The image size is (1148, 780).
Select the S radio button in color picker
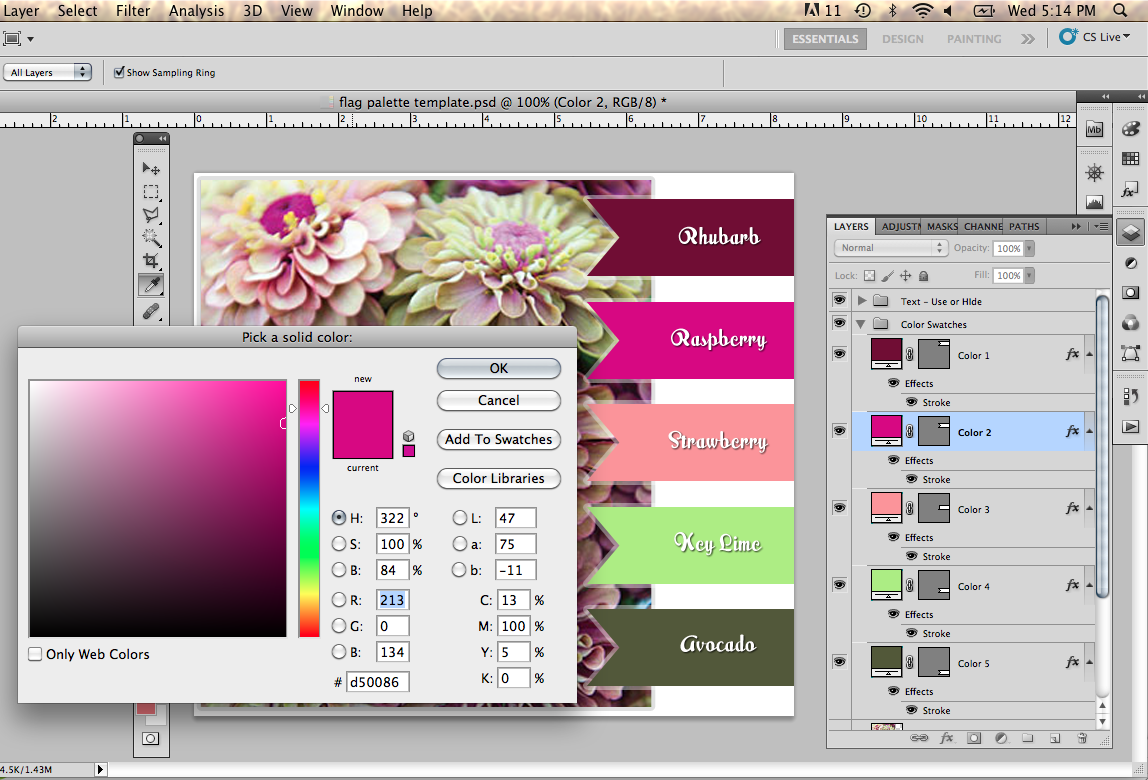[341, 544]
